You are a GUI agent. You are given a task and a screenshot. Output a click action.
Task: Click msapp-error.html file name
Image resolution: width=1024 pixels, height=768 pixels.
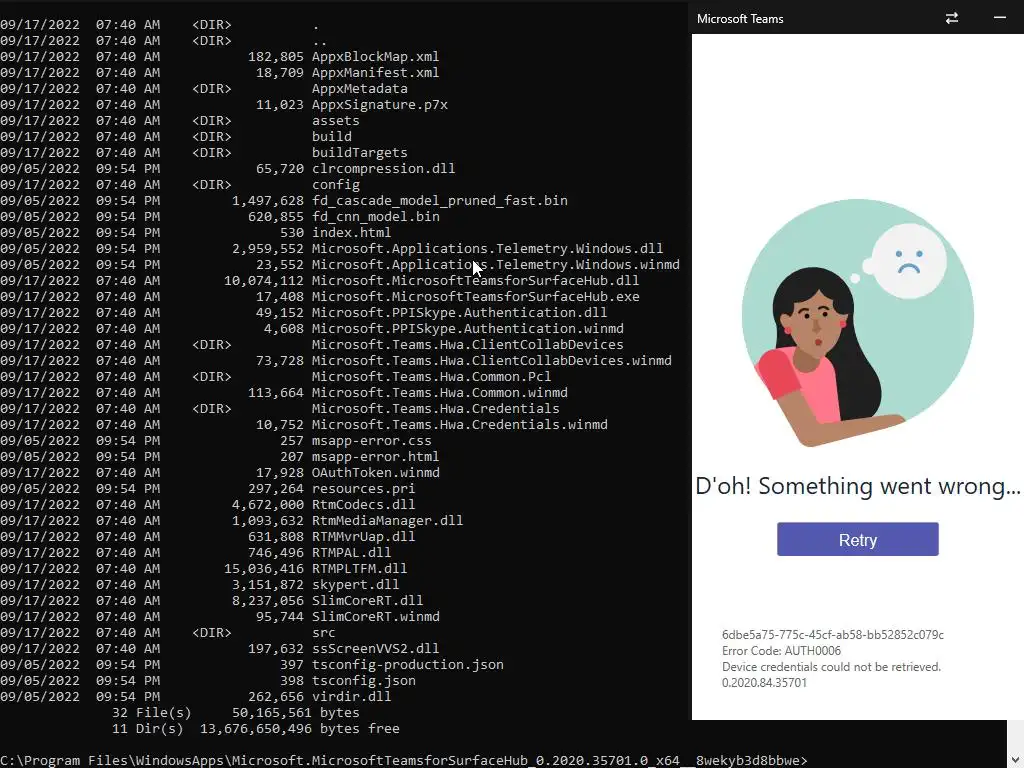click(376, 456)
